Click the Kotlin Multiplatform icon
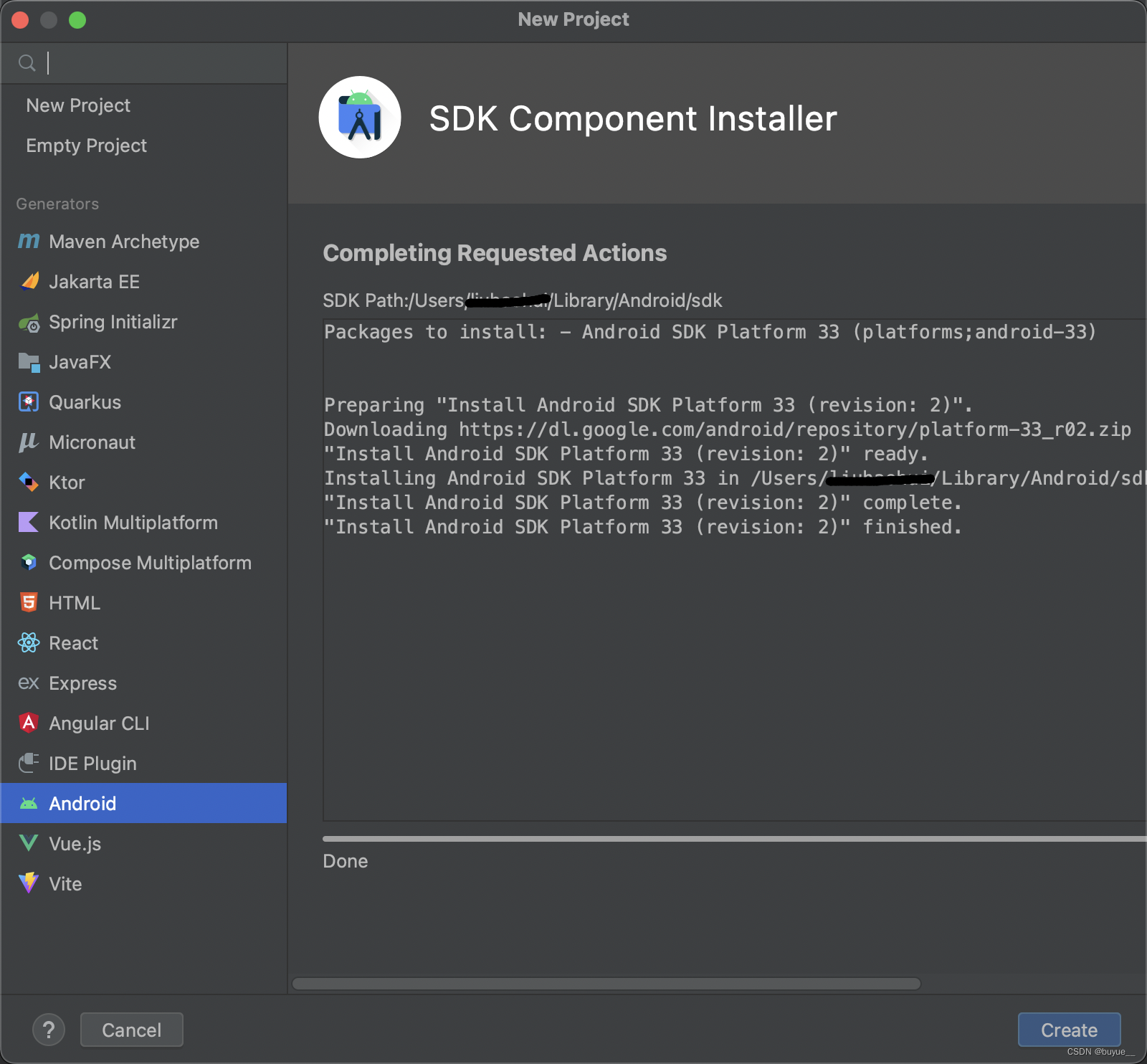The height and width of the screenshot is (1064, 1147). (29, 523)
